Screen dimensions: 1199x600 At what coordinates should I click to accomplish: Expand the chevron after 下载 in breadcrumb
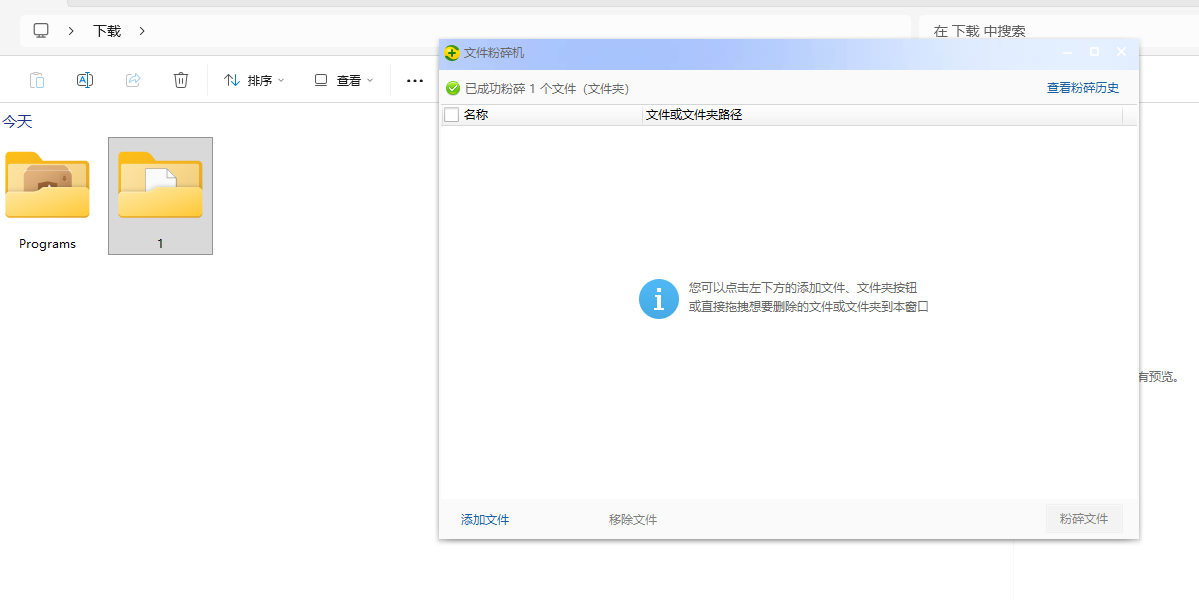click(x=142, y=31)
